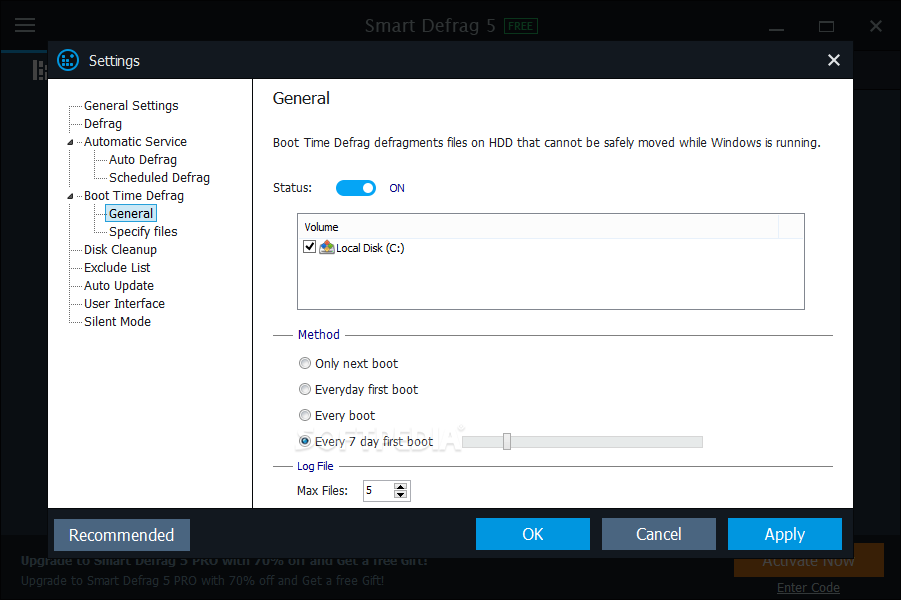The height and width of the screenshot is (600, 901).
Task: Close the Smart Defrag main window
Action: 876,26
